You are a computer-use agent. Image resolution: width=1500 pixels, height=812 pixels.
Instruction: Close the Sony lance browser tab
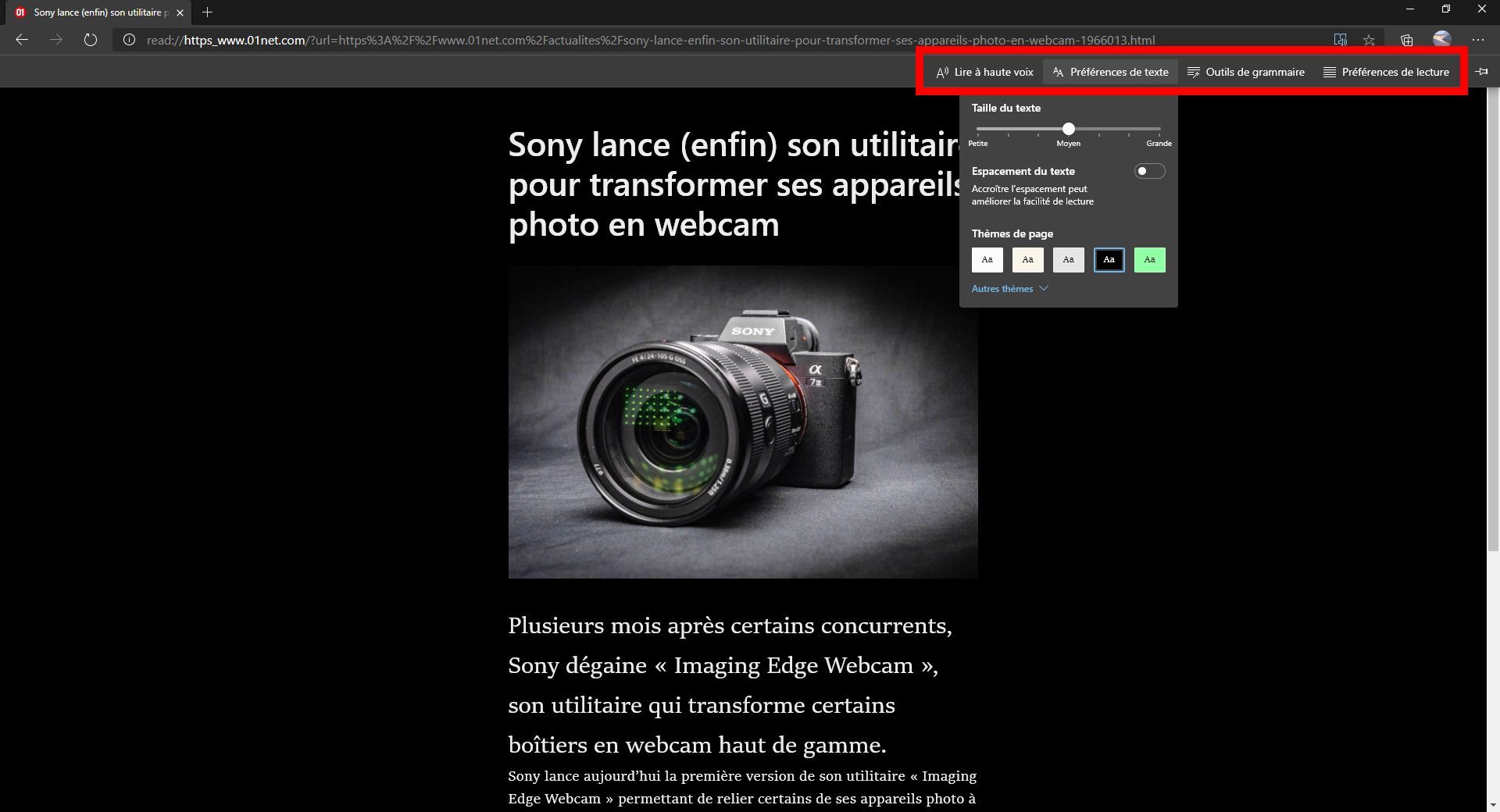click(180, 12)
